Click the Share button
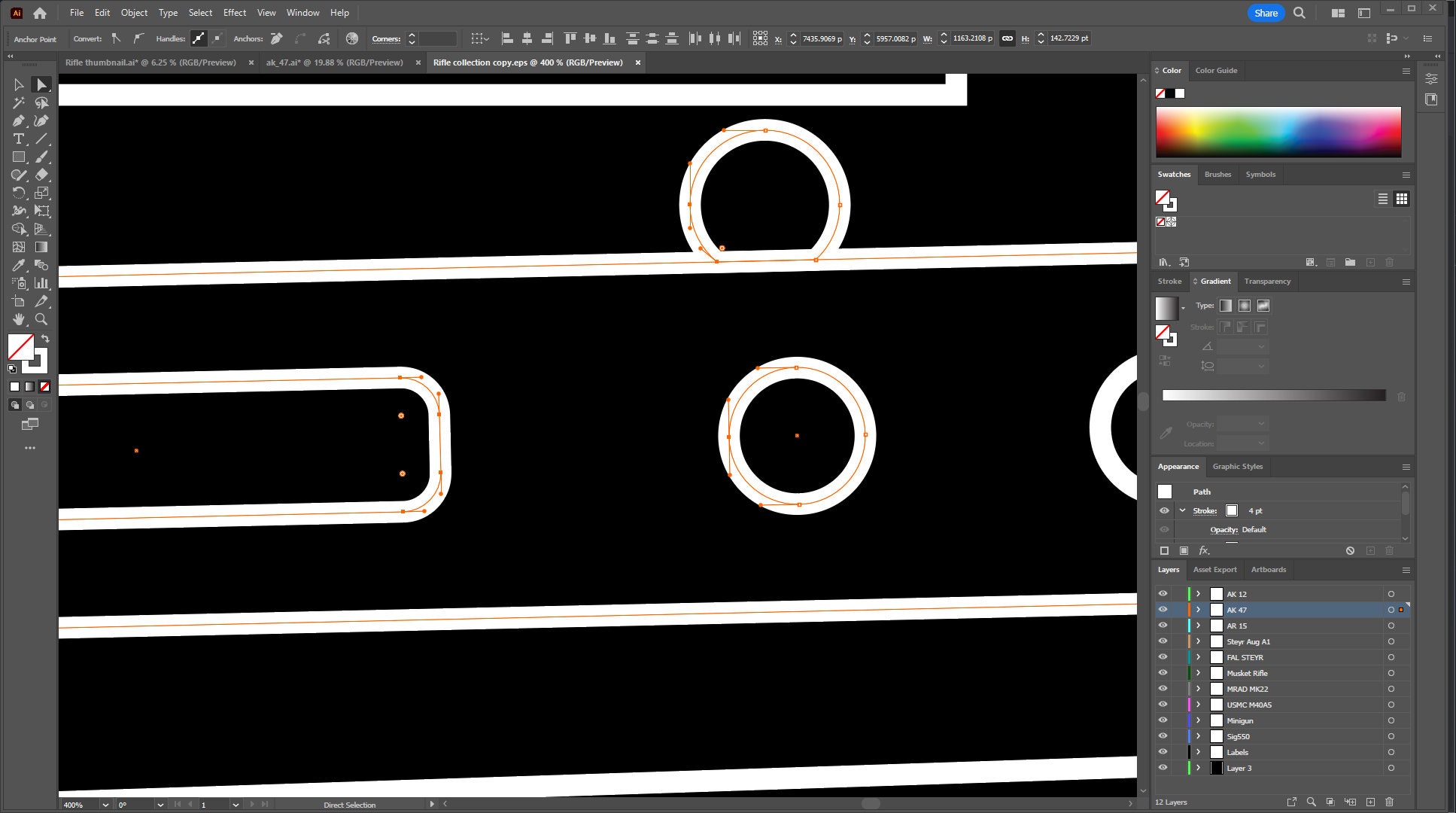This screenshot has height=813, width=1456. pyautogui.click(x=1266, y=13)
